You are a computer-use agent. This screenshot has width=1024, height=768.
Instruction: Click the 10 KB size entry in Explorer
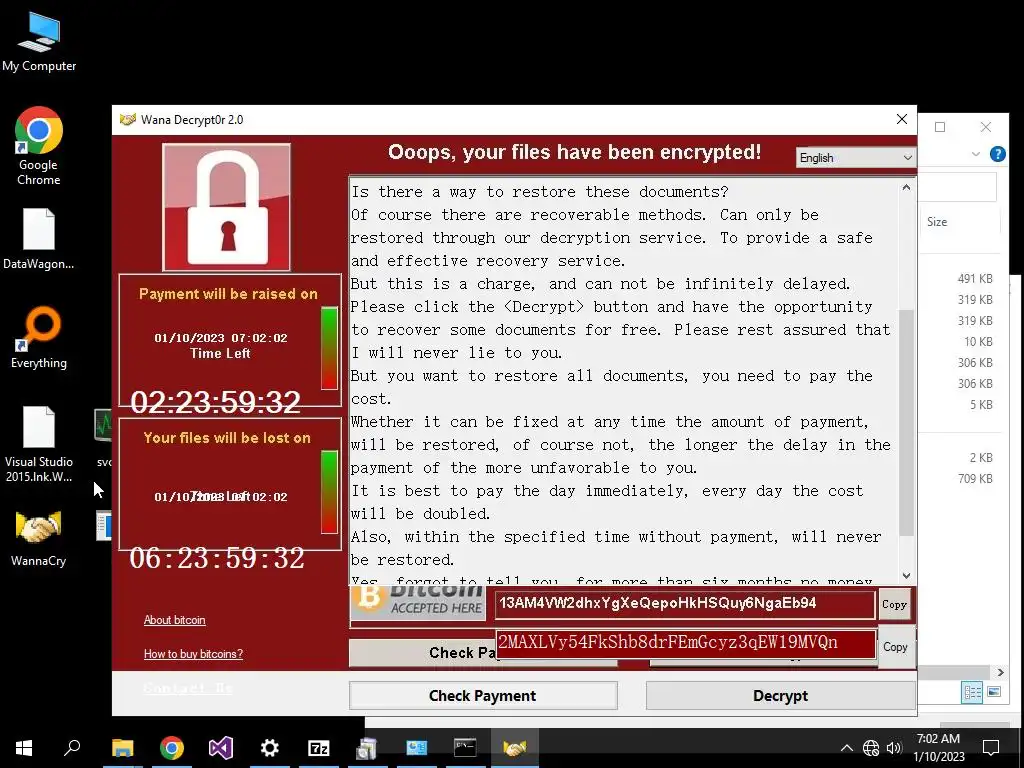[978, 342]
